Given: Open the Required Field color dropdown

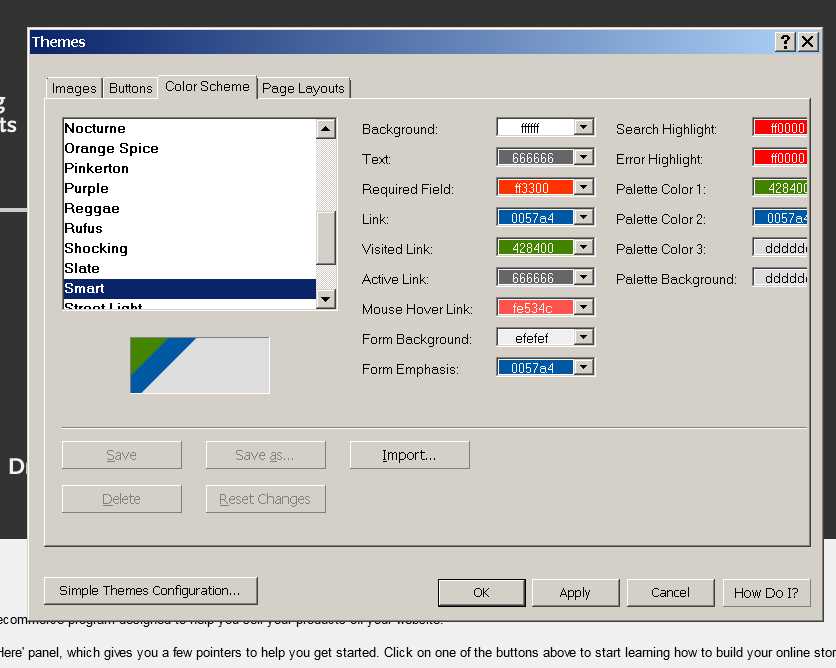Looking at the screenshot, I should tap(584, 188).
